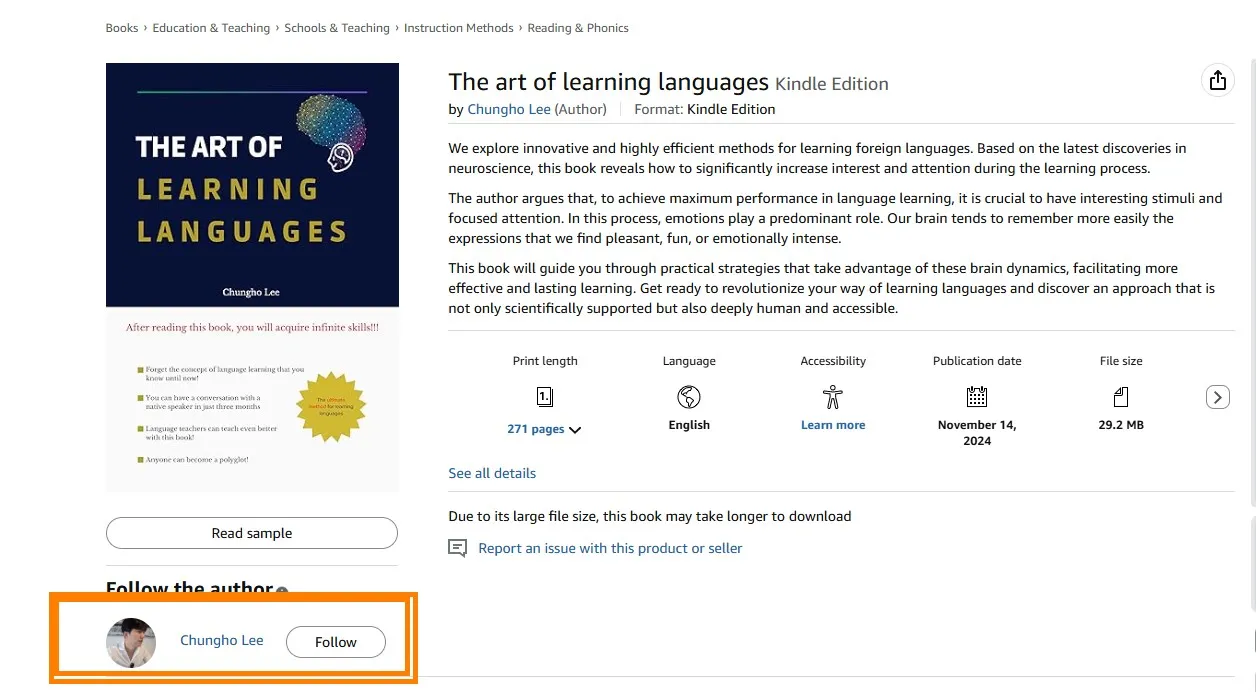Click the info icon beside Follow the author
Viewport: 1256px width, 692px height.
coord(282,590)
